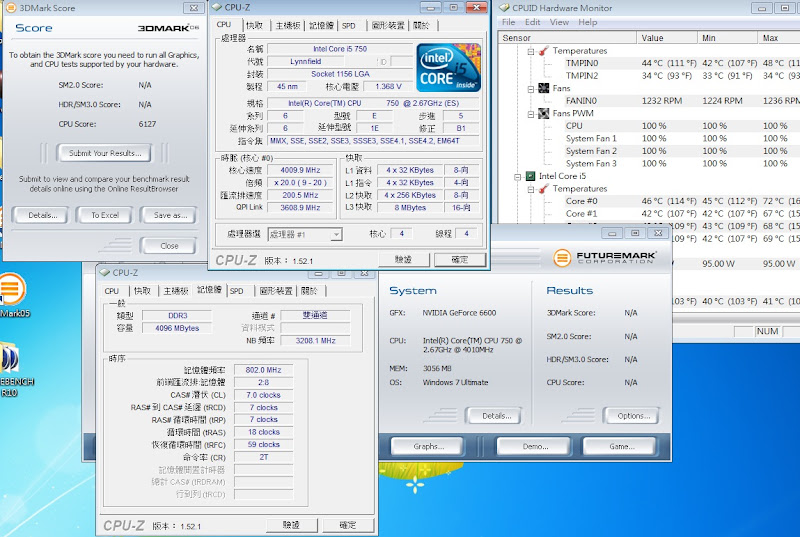
Task: Click To Excel button
Action: point(105,215)
